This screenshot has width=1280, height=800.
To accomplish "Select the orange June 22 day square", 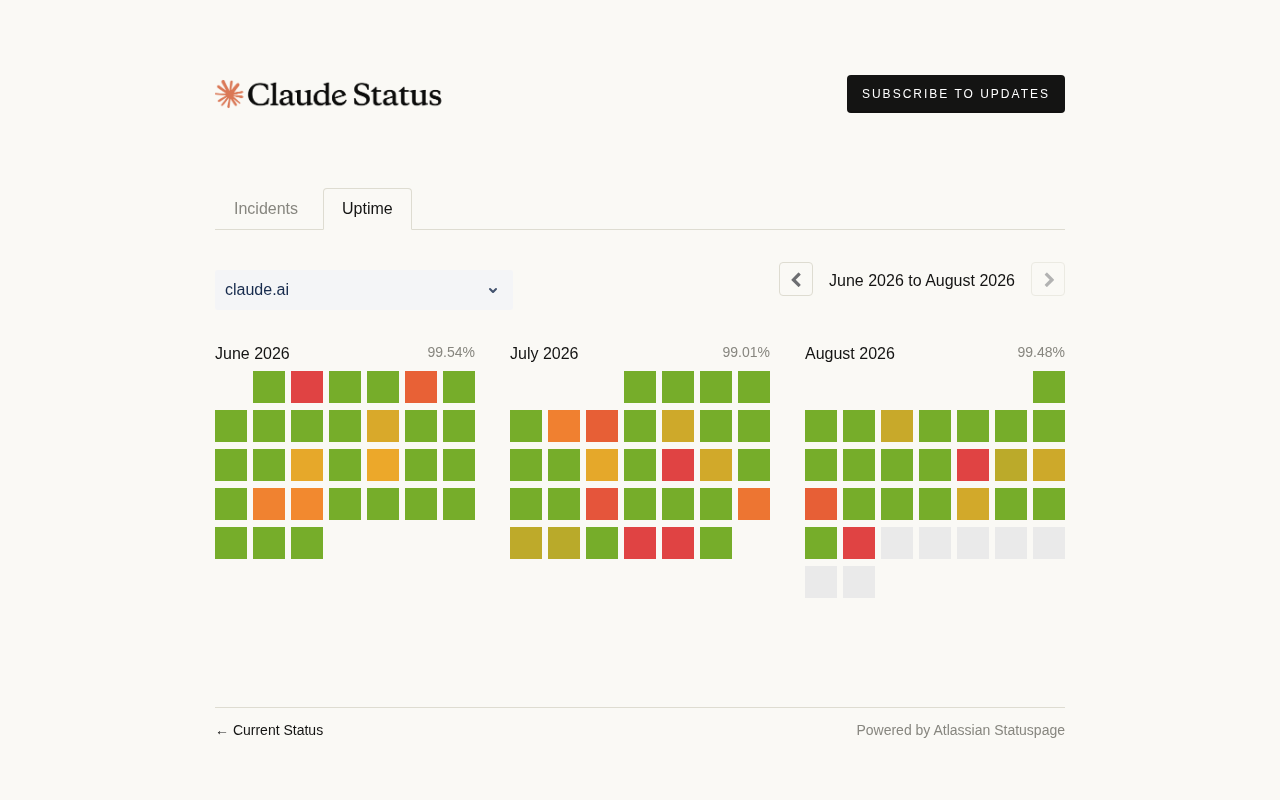I will 269,504.
